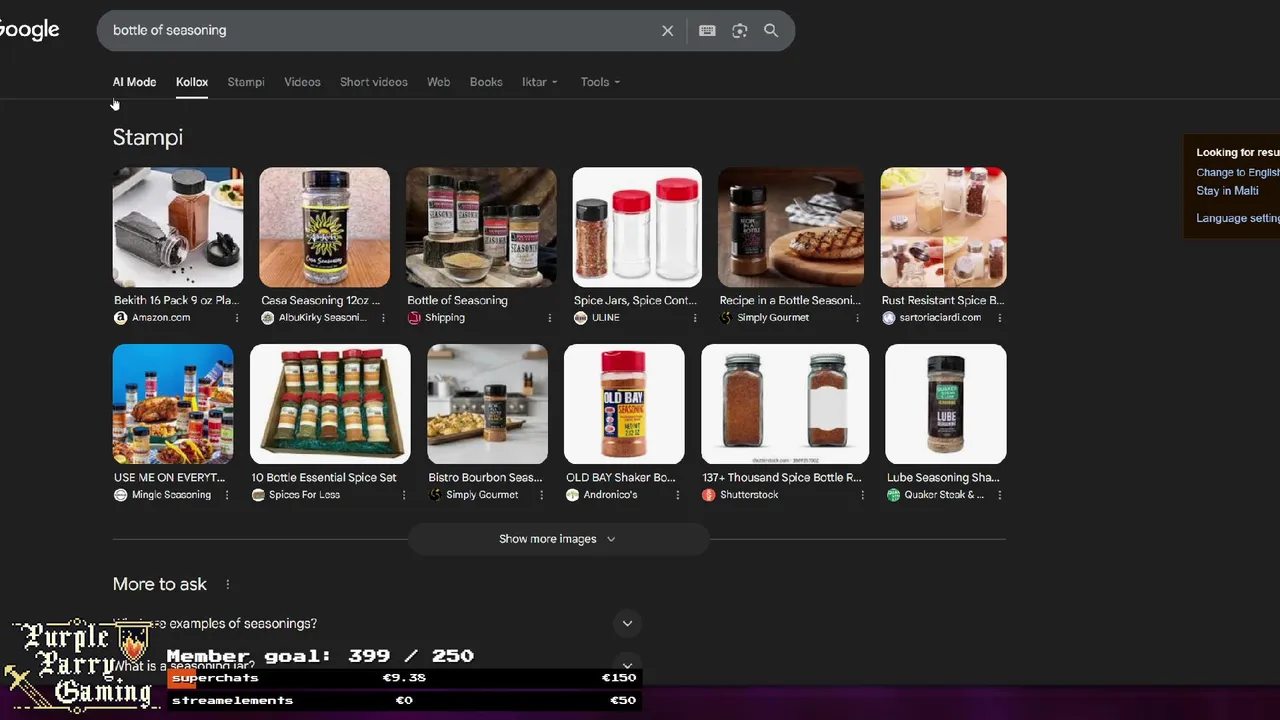Click Change to English link
Viewport: 1280px width, 720px height.
click(x=1238, y=172)
